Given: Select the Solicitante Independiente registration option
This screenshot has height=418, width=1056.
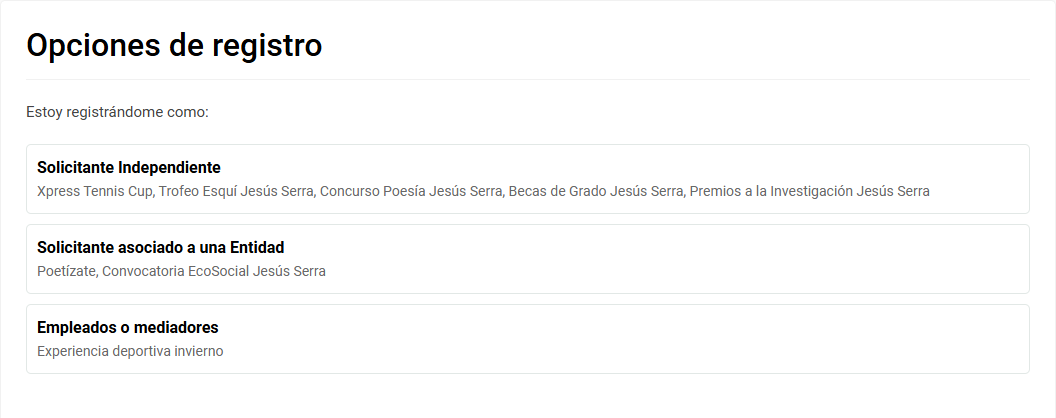Looking at the screenshot, I should 527,179.
